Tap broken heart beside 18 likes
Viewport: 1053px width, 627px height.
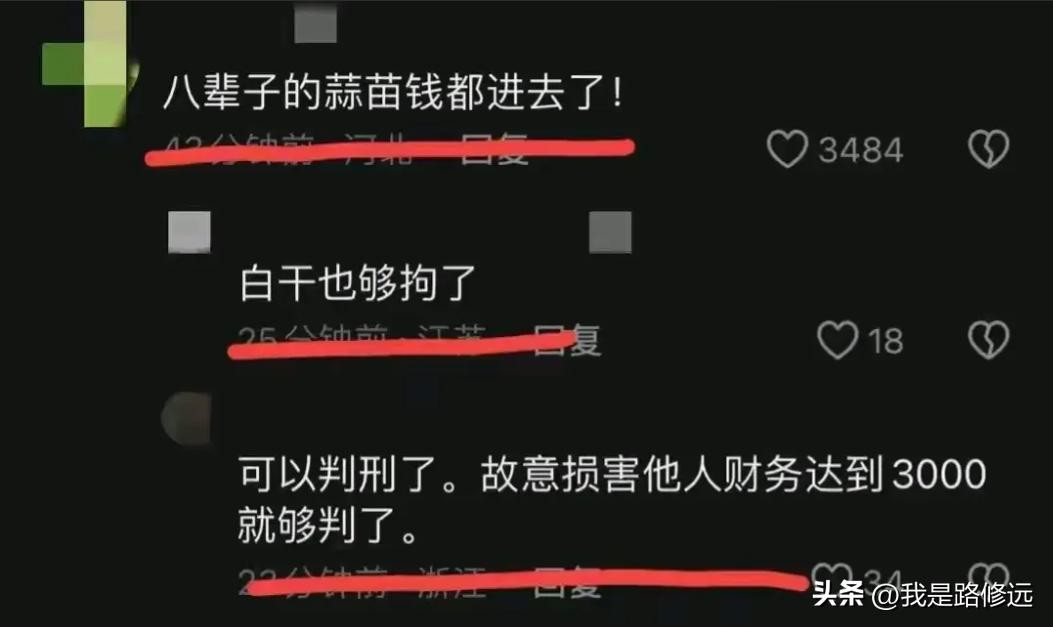(989, 340)
